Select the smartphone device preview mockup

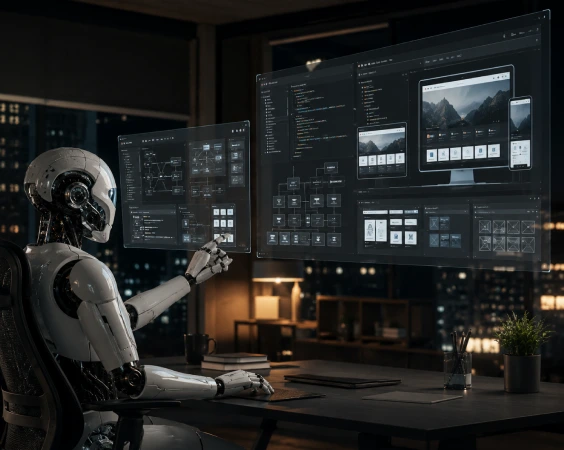pyautogui.click(x=520, y=132)
